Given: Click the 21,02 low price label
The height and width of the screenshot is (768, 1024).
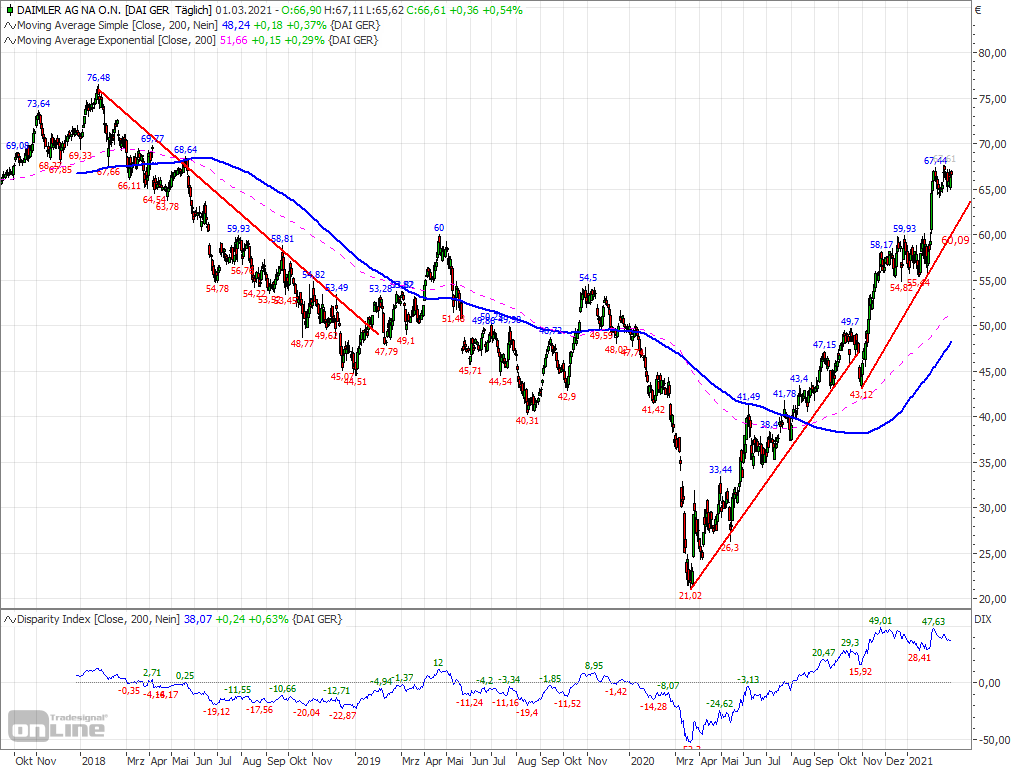Looking at the screenshot, I should click(690, 596).
